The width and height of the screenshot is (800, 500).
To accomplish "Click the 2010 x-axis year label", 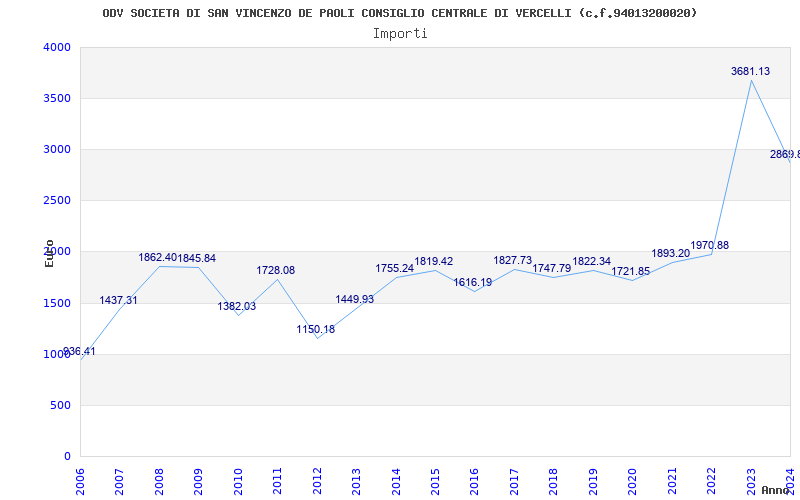I will 238,482.
